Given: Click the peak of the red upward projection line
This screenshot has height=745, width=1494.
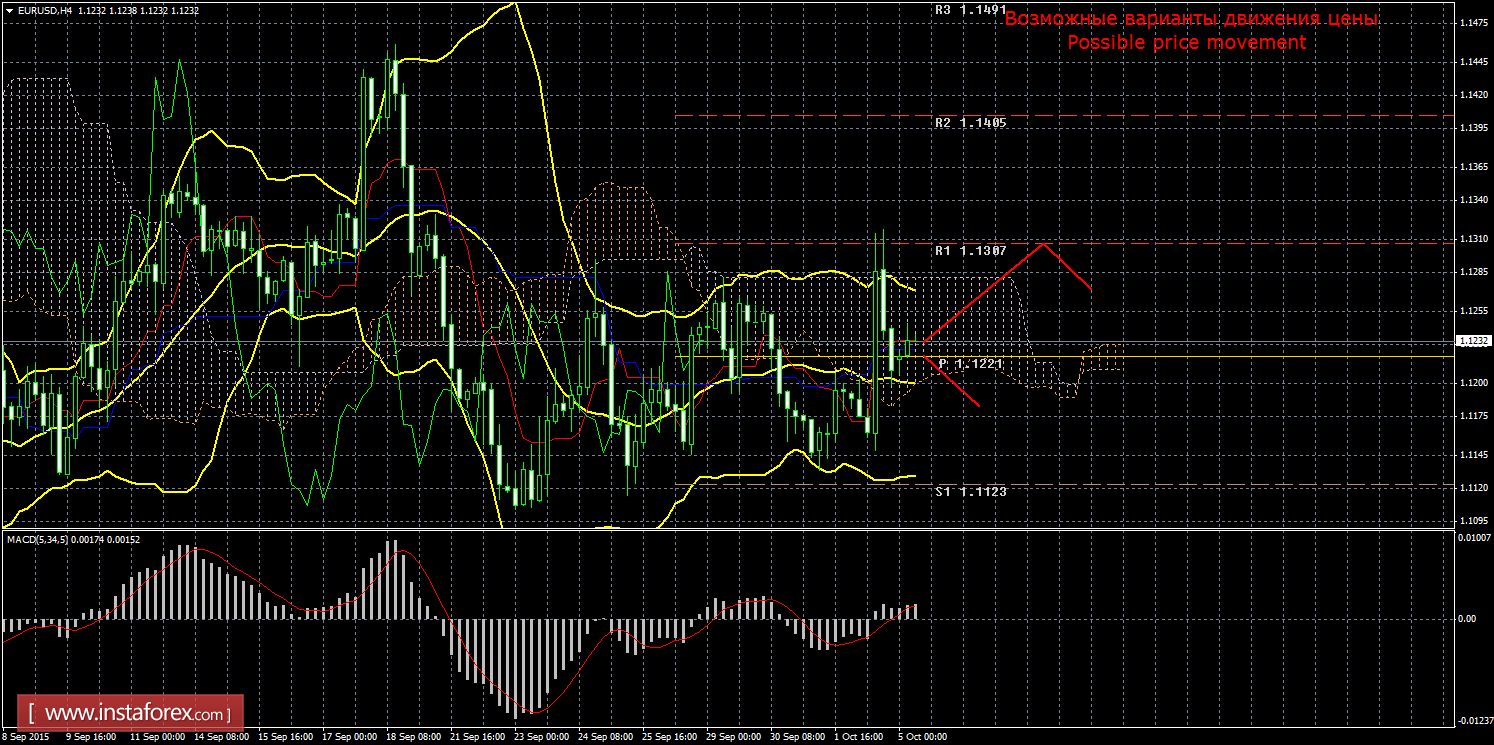Looking at the screenshot, I should click(x=1043, y=244).
